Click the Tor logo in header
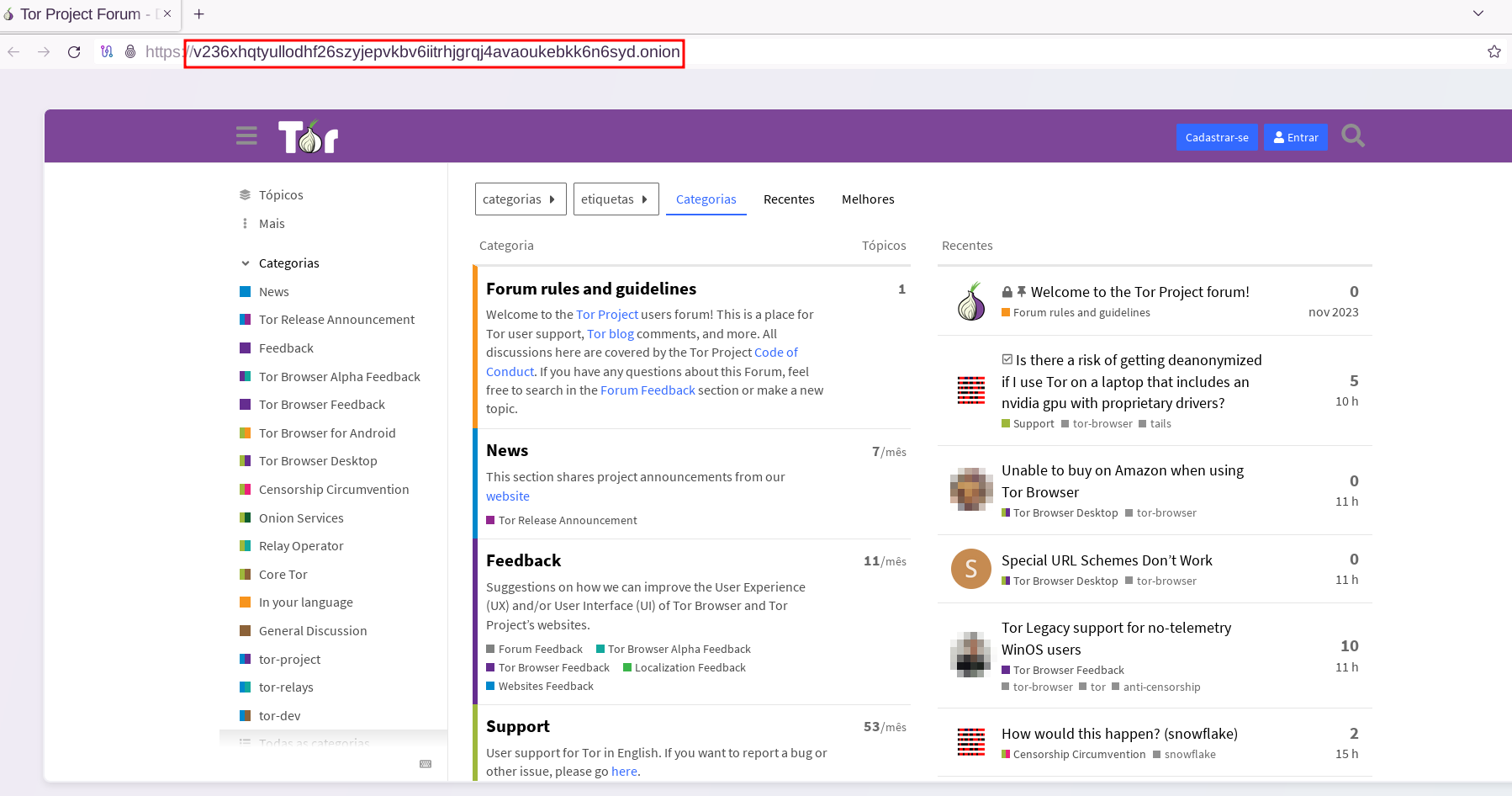This screenshot has width=1512, height=796. [x=308, y=136]
